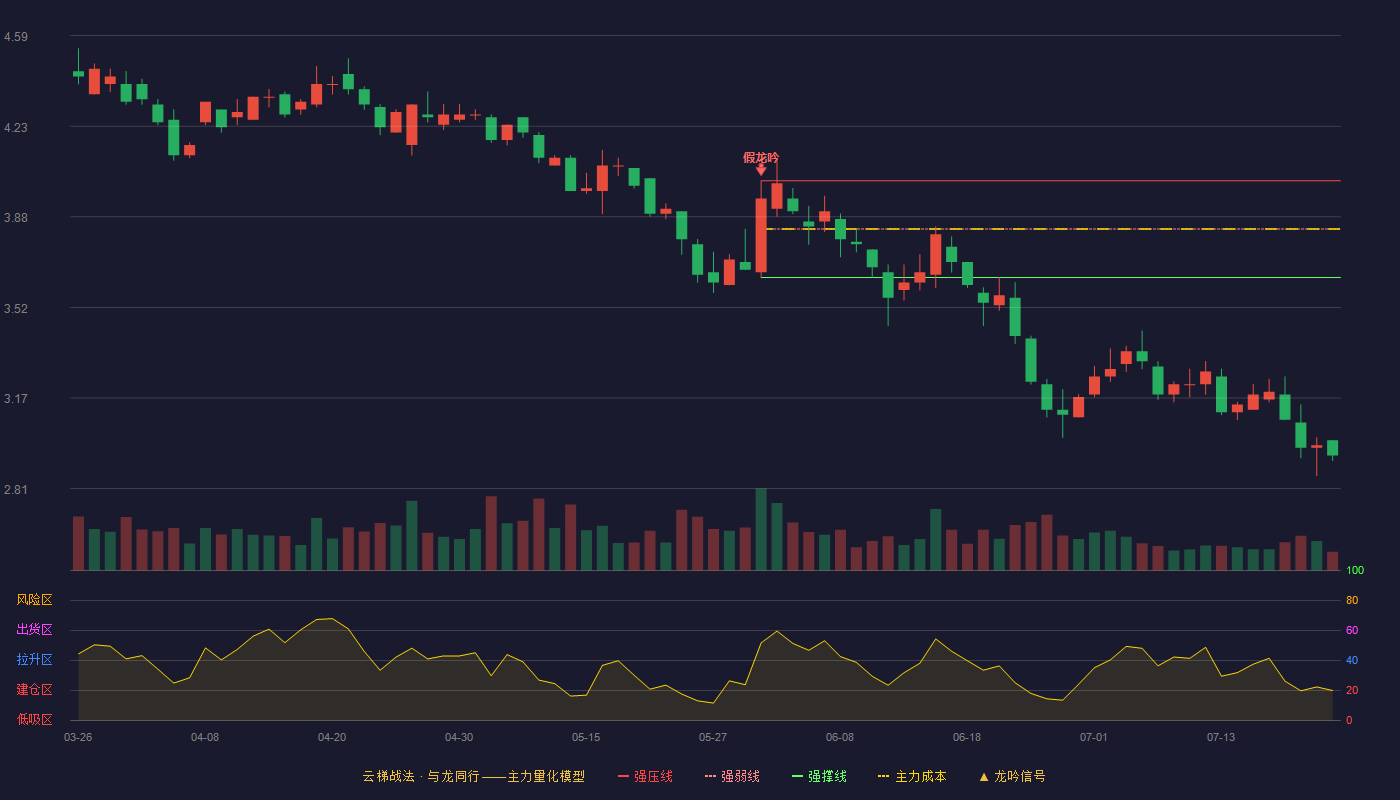The height and width of the screenshot is (800, 1400).
Task: Toggle the 强弱线 legend entry
Action: tap(732, 776)
